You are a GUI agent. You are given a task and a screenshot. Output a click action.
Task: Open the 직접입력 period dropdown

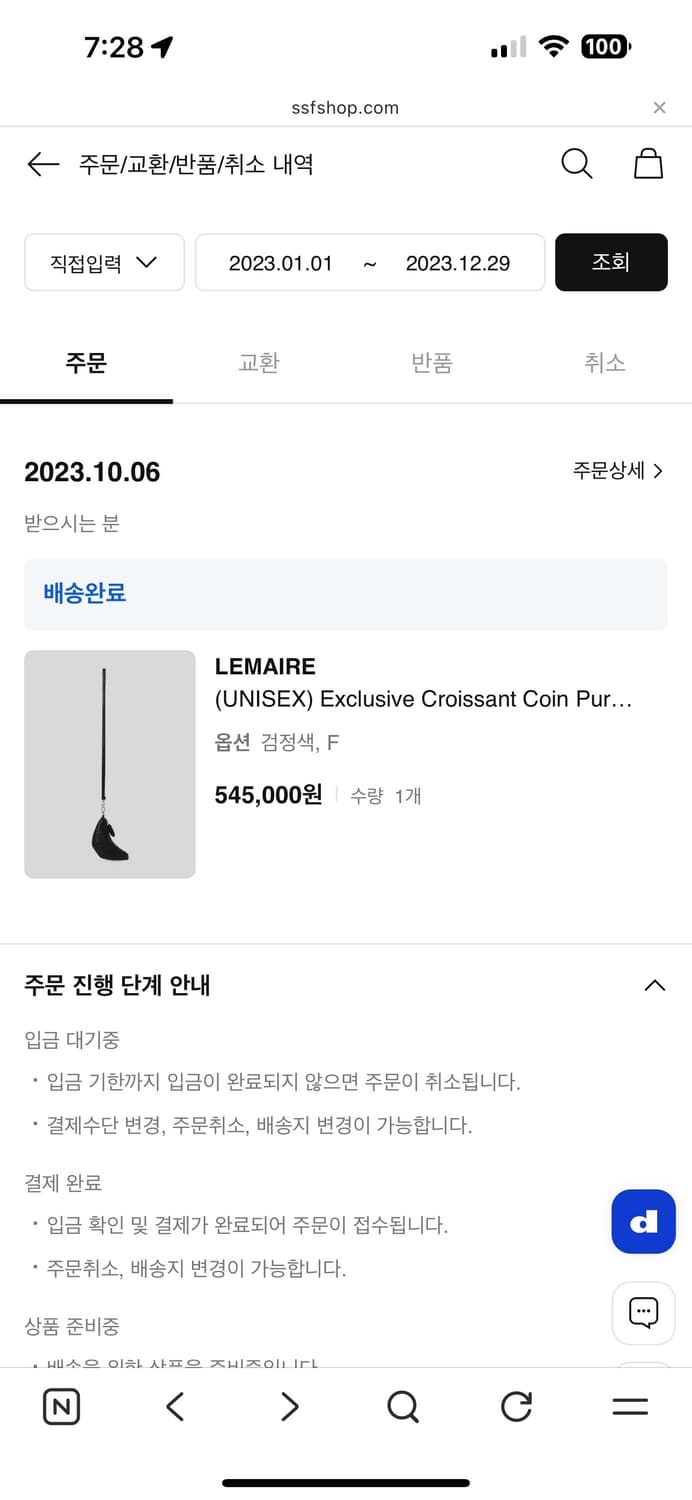click(x=103, y=262)
